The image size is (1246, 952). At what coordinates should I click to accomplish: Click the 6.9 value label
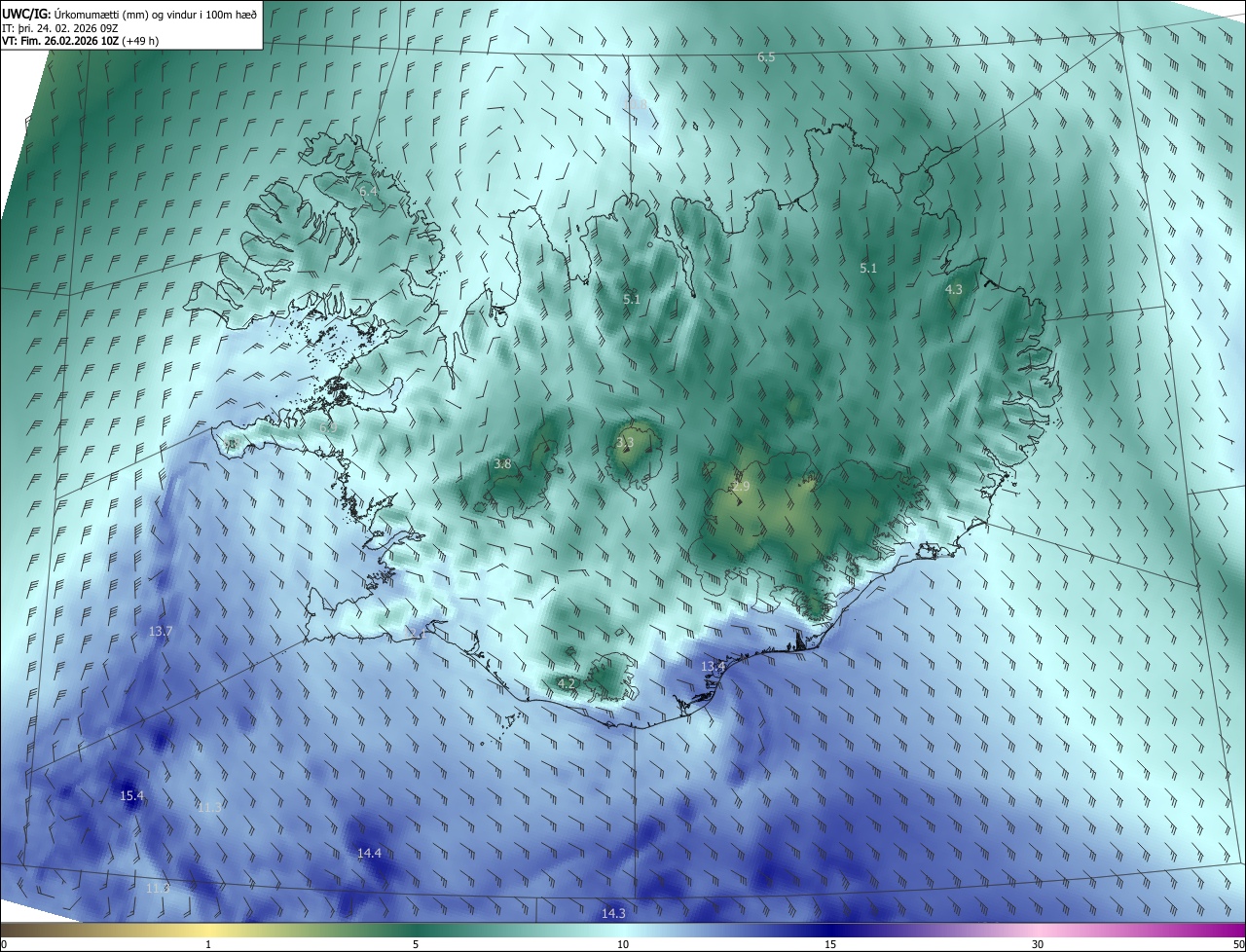point(328,426)
